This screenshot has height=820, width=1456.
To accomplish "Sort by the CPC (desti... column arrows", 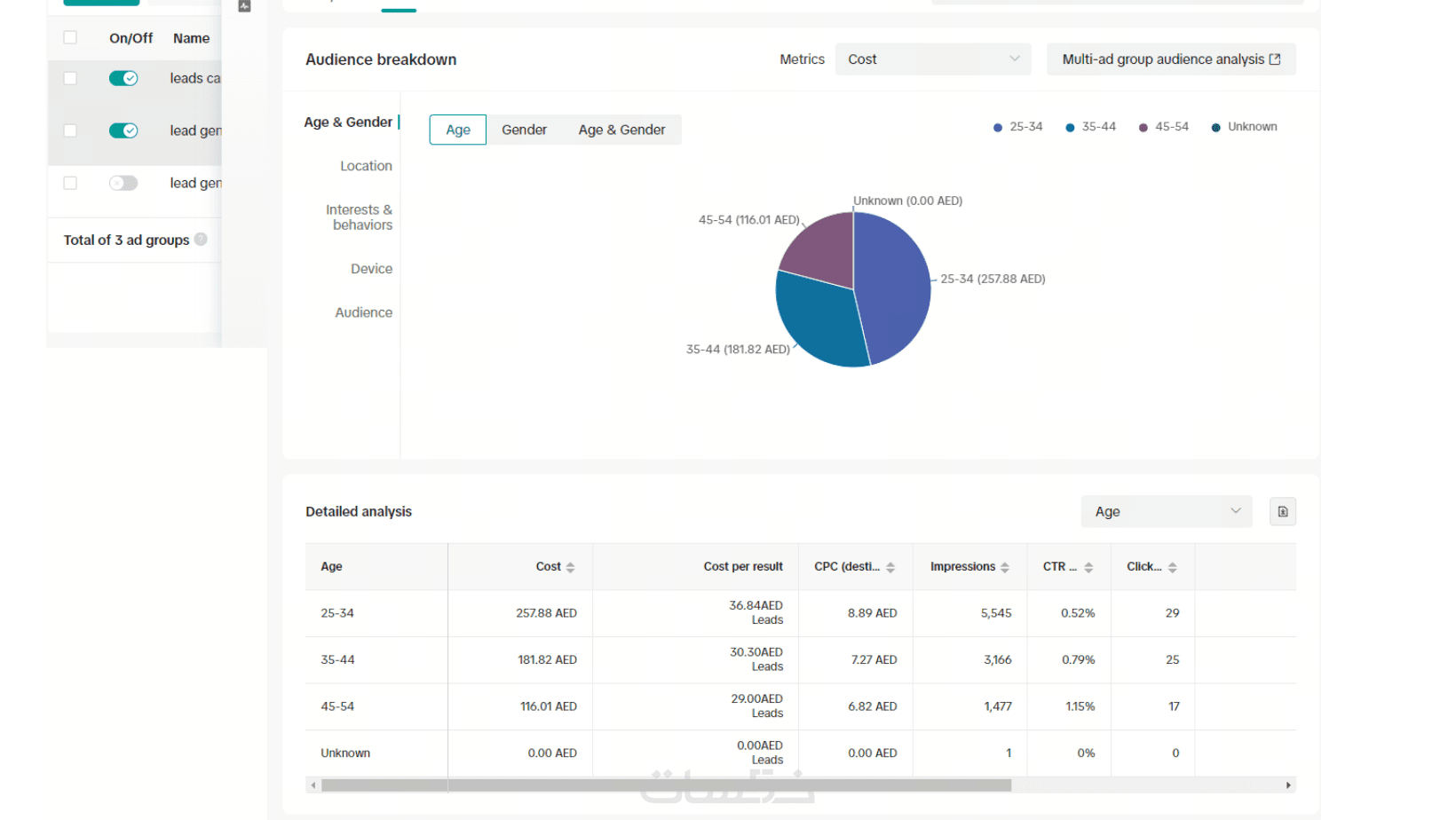I will click(x=890, y=567).
